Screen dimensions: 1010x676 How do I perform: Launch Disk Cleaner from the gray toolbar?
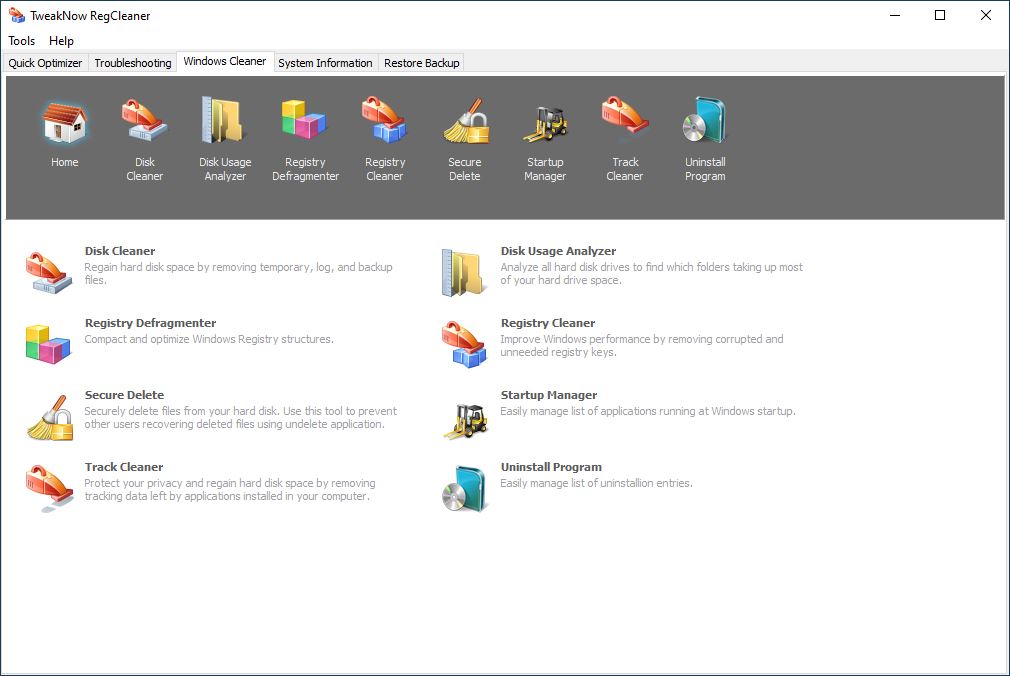pos(144,121)
